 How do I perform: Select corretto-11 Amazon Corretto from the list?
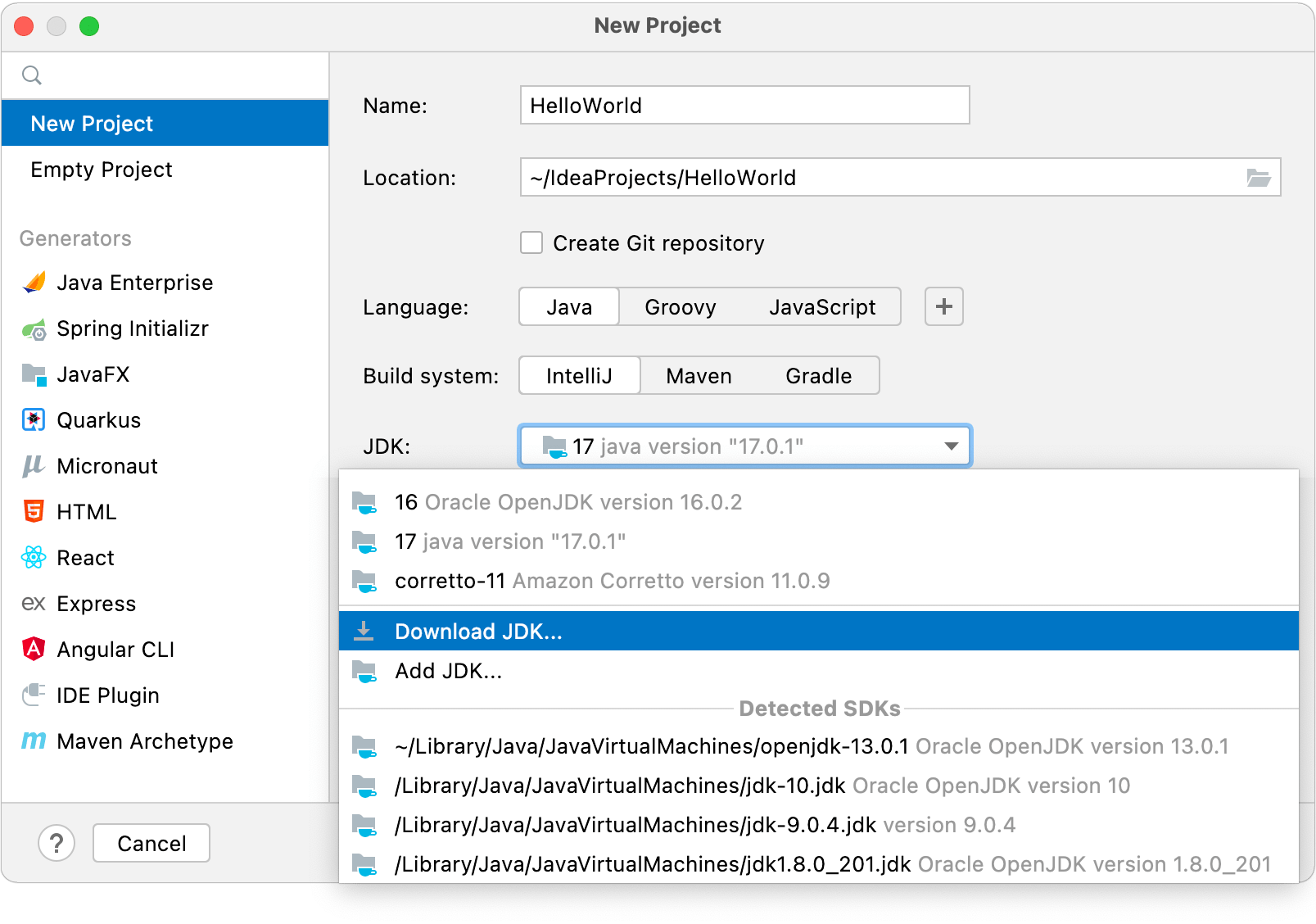click(x=612, y=581)
